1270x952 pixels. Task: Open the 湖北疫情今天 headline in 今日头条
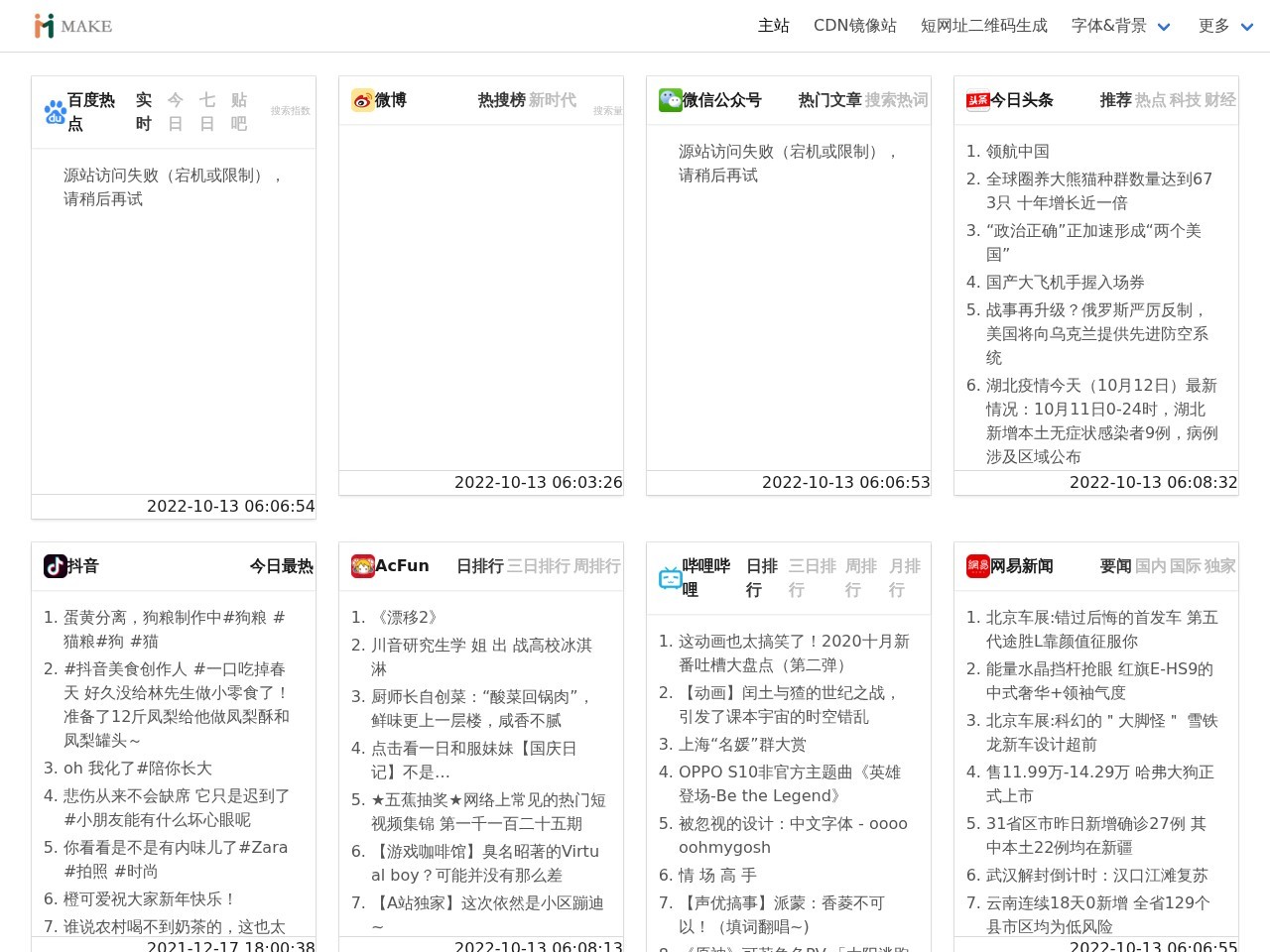click(1102, 421)
